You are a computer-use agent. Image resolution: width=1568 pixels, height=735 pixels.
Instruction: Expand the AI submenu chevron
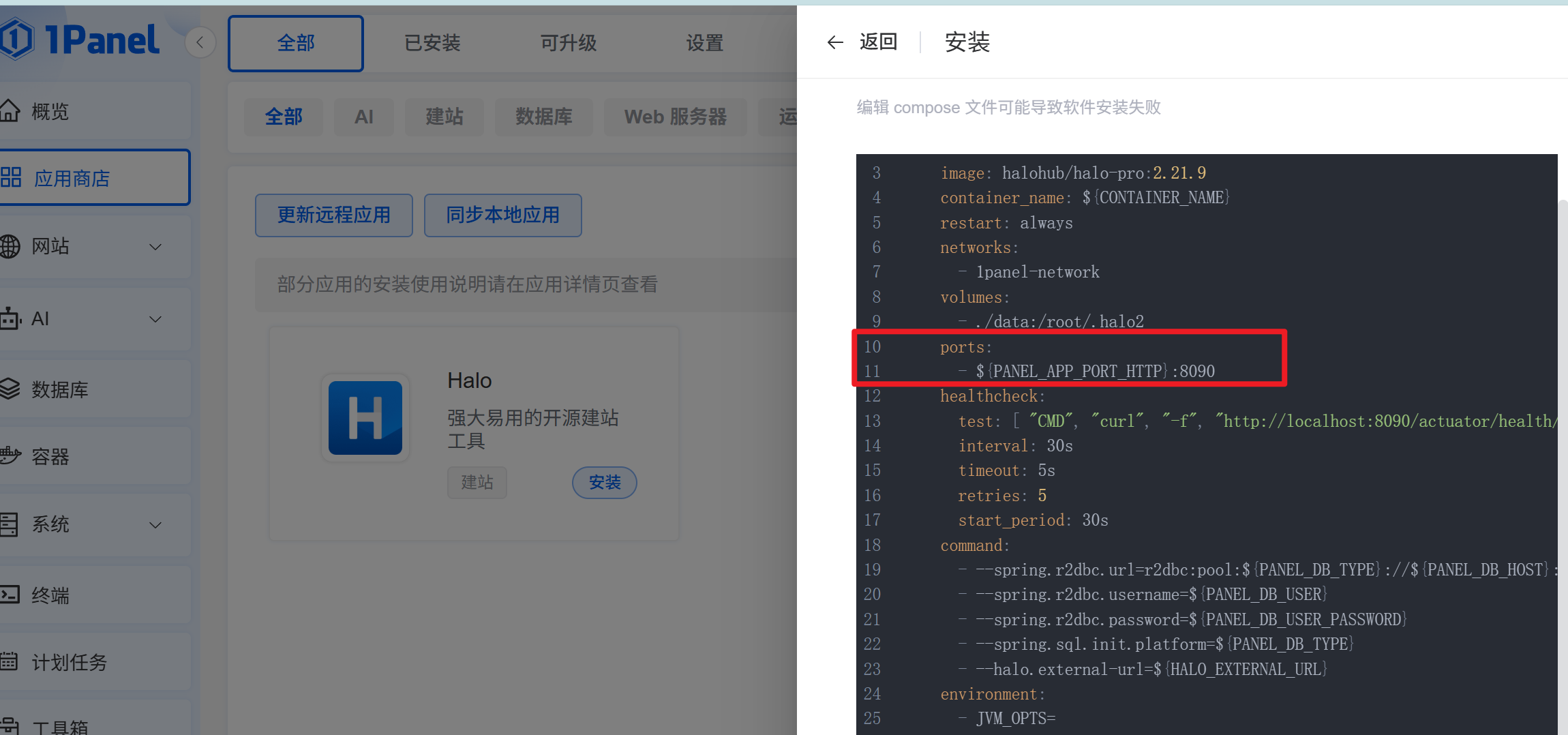[x=155, y=319]
